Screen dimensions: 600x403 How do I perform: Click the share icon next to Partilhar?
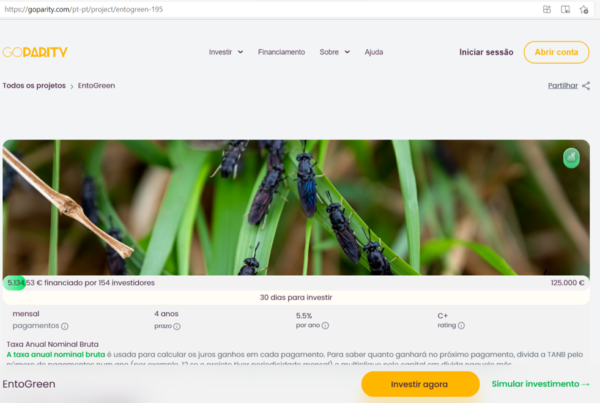(x=586, y=86)
